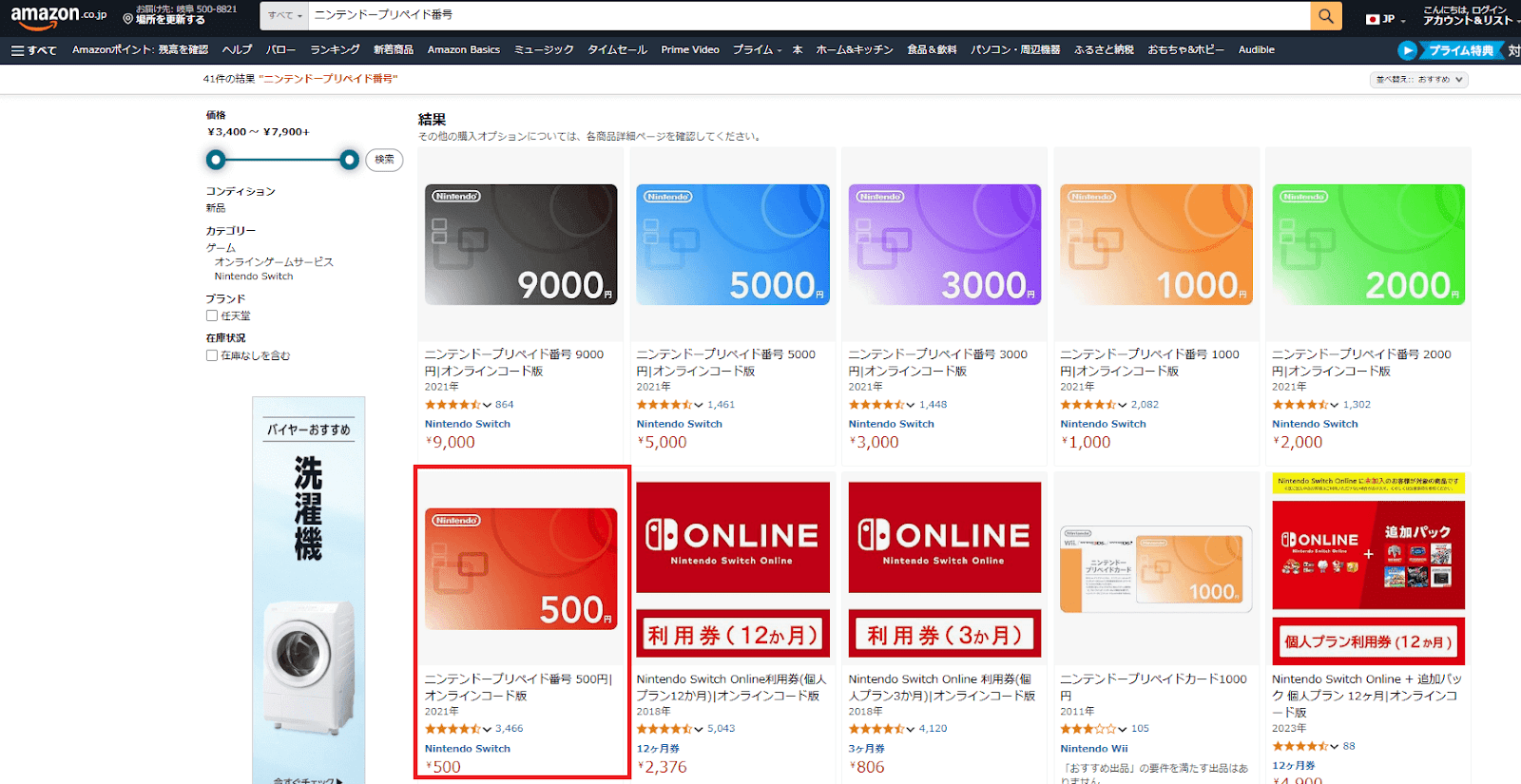The height and width of the screenshot is (784, 1521).
Task: Click the Switch Online 追加パック thumbnail
Action: point(1369,568)
